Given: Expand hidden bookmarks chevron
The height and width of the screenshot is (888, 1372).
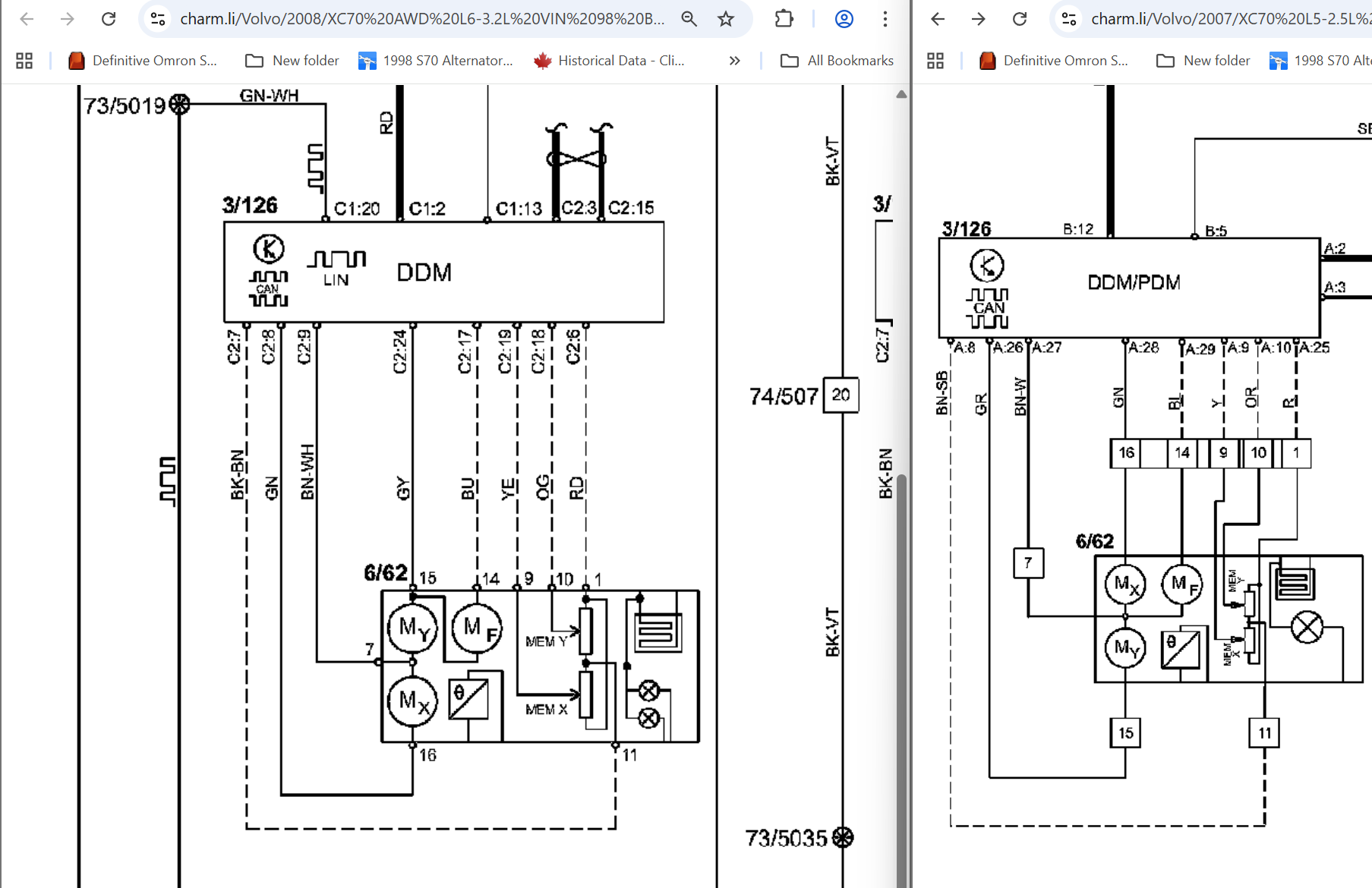Looking at the screenshot, I should pyautogui.click(x=734, y=61).
